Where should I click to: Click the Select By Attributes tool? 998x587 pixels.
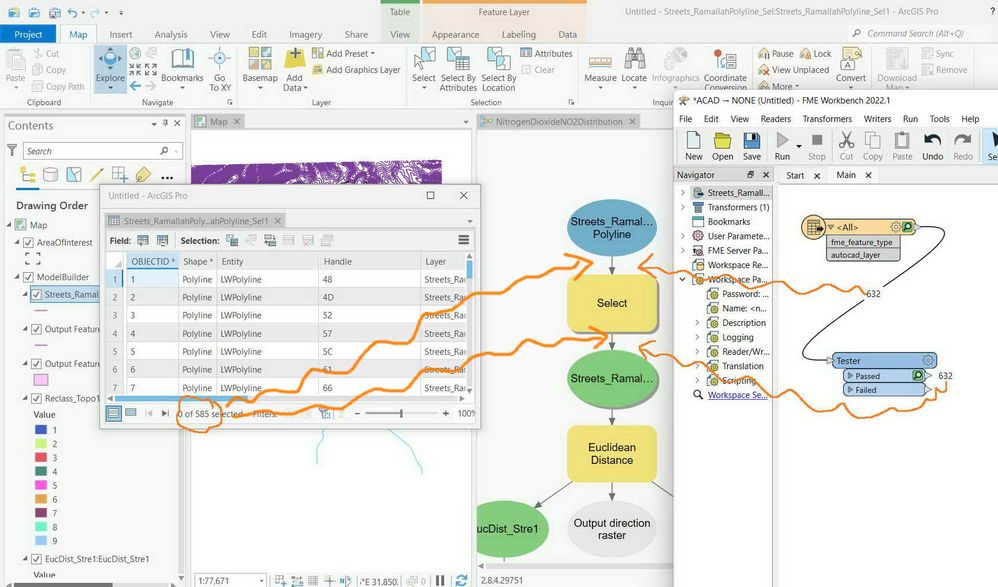point(458,69)
